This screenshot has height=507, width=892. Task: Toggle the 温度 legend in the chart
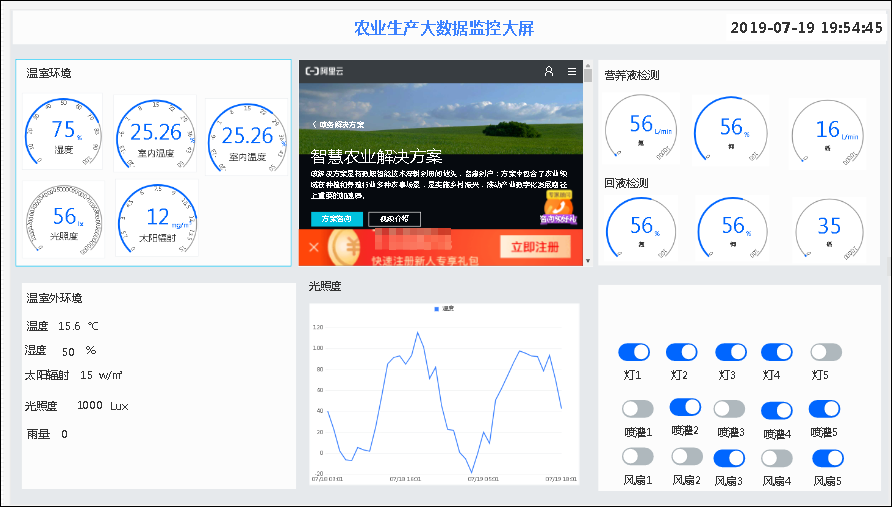[444, 308]
